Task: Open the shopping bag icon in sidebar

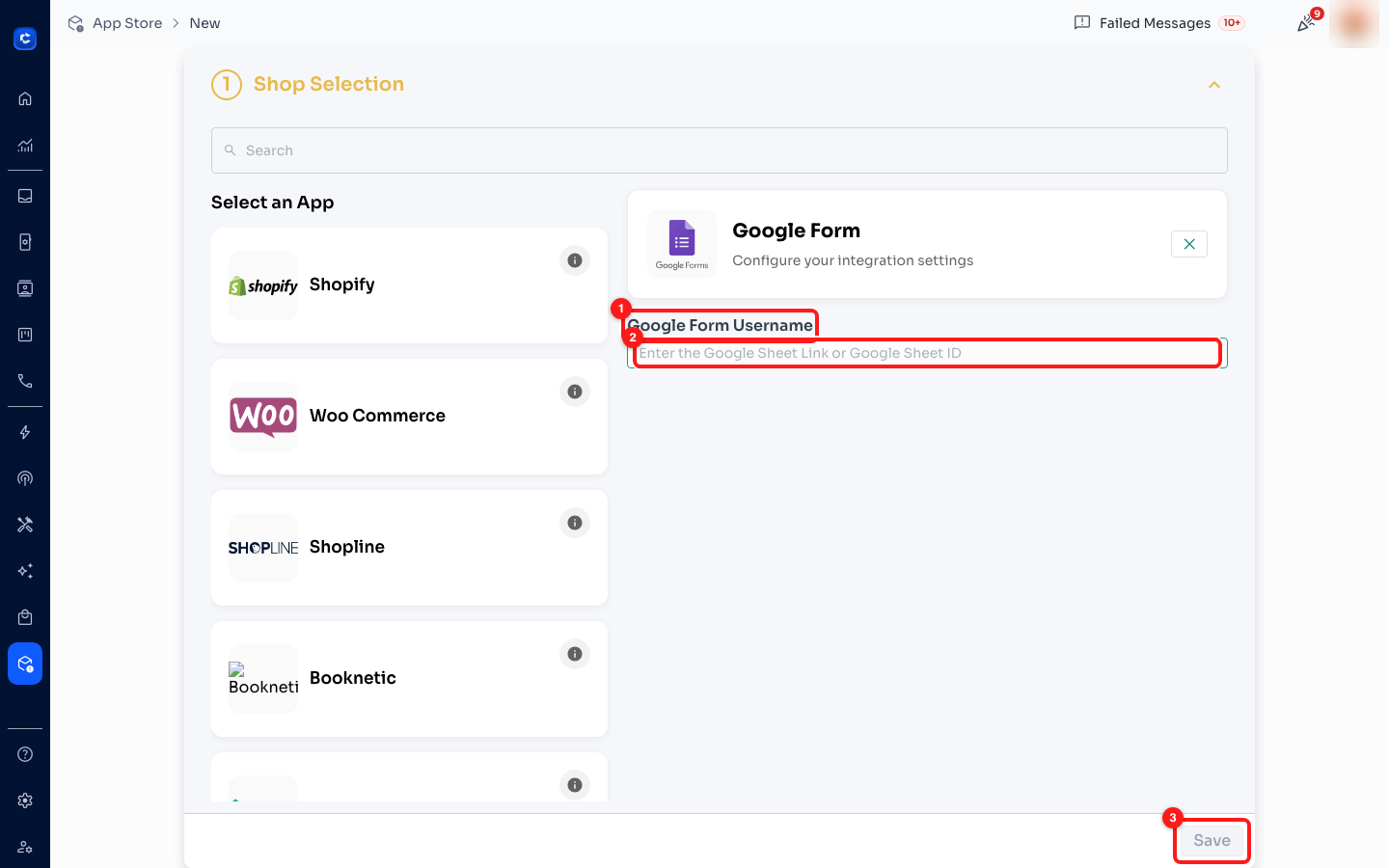Action: [25, 617]
